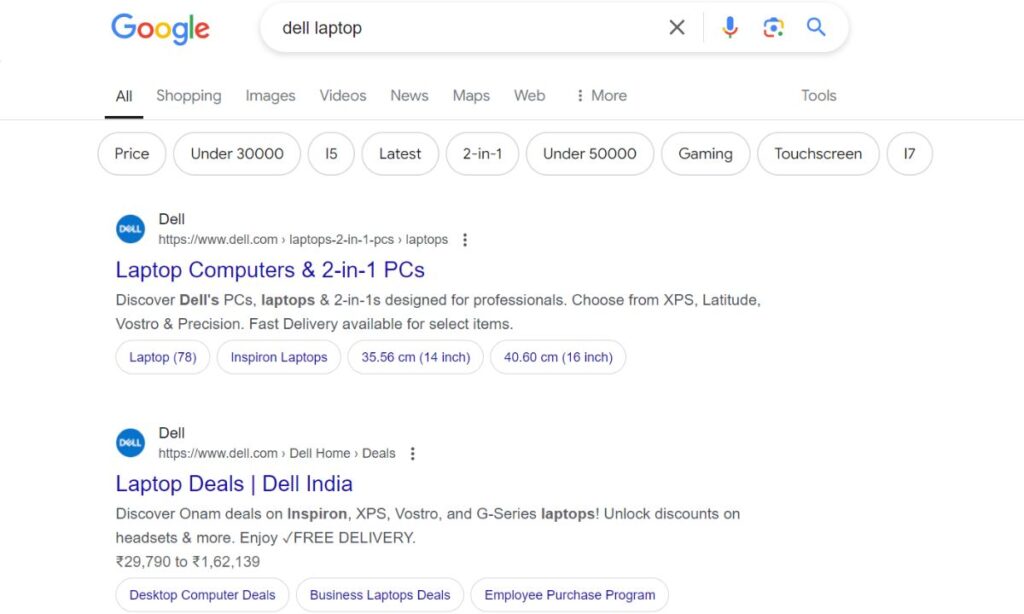Viewport: 1024px width, 614px height.
Task: Select the I7 filter chip
Action: pos(910,154)
